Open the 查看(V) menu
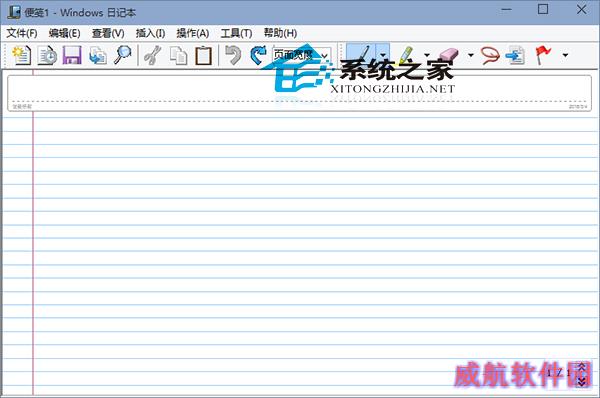The image size is (600, 398). (x=108, y=33)
